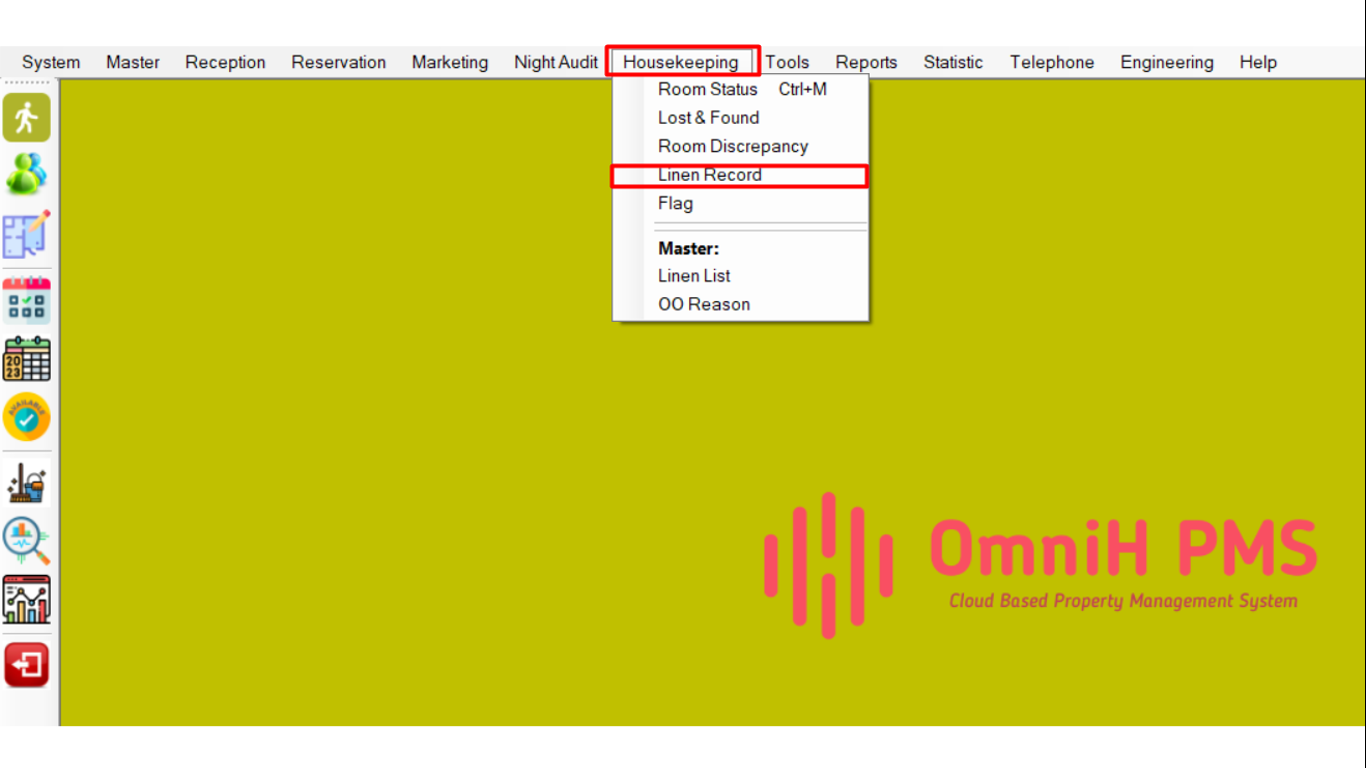1366x768 pixels.
Task: Open the System menu
Action: point(51,62)
